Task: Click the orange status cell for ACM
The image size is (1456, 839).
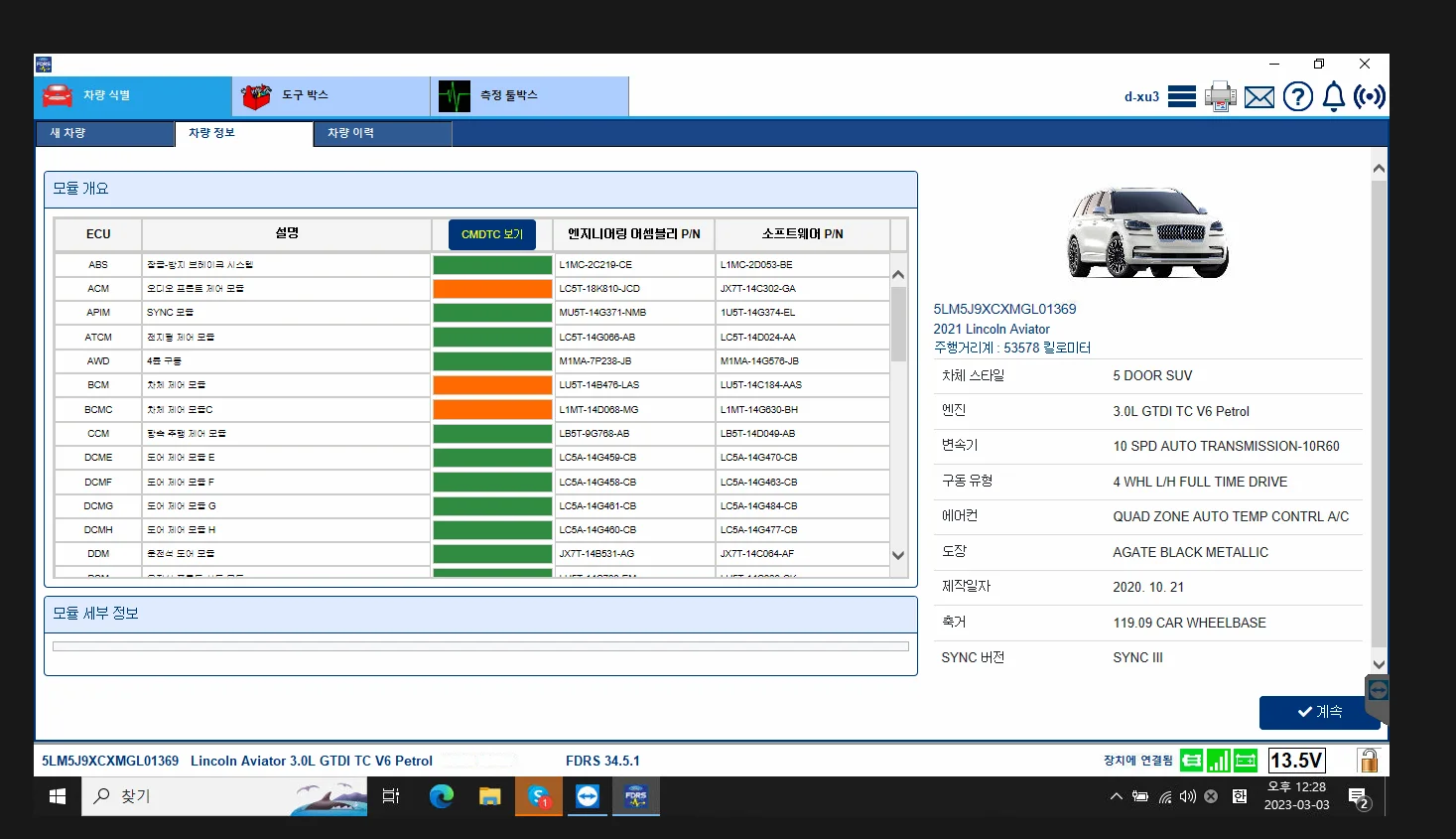Action: point(492,289)
